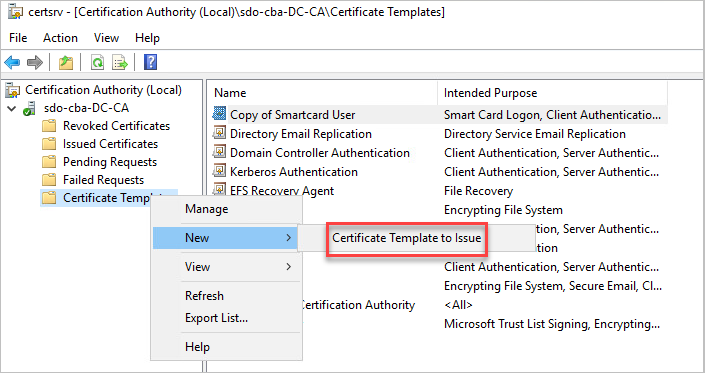Select the Issued Certificates tree item
705x373 pixels.
point(111,144)
